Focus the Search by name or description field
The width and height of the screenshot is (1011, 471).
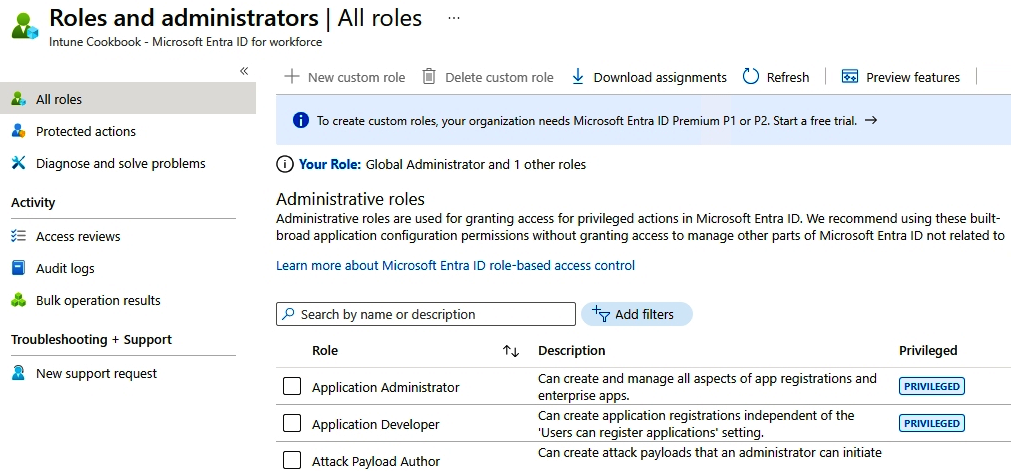[426, 314]
